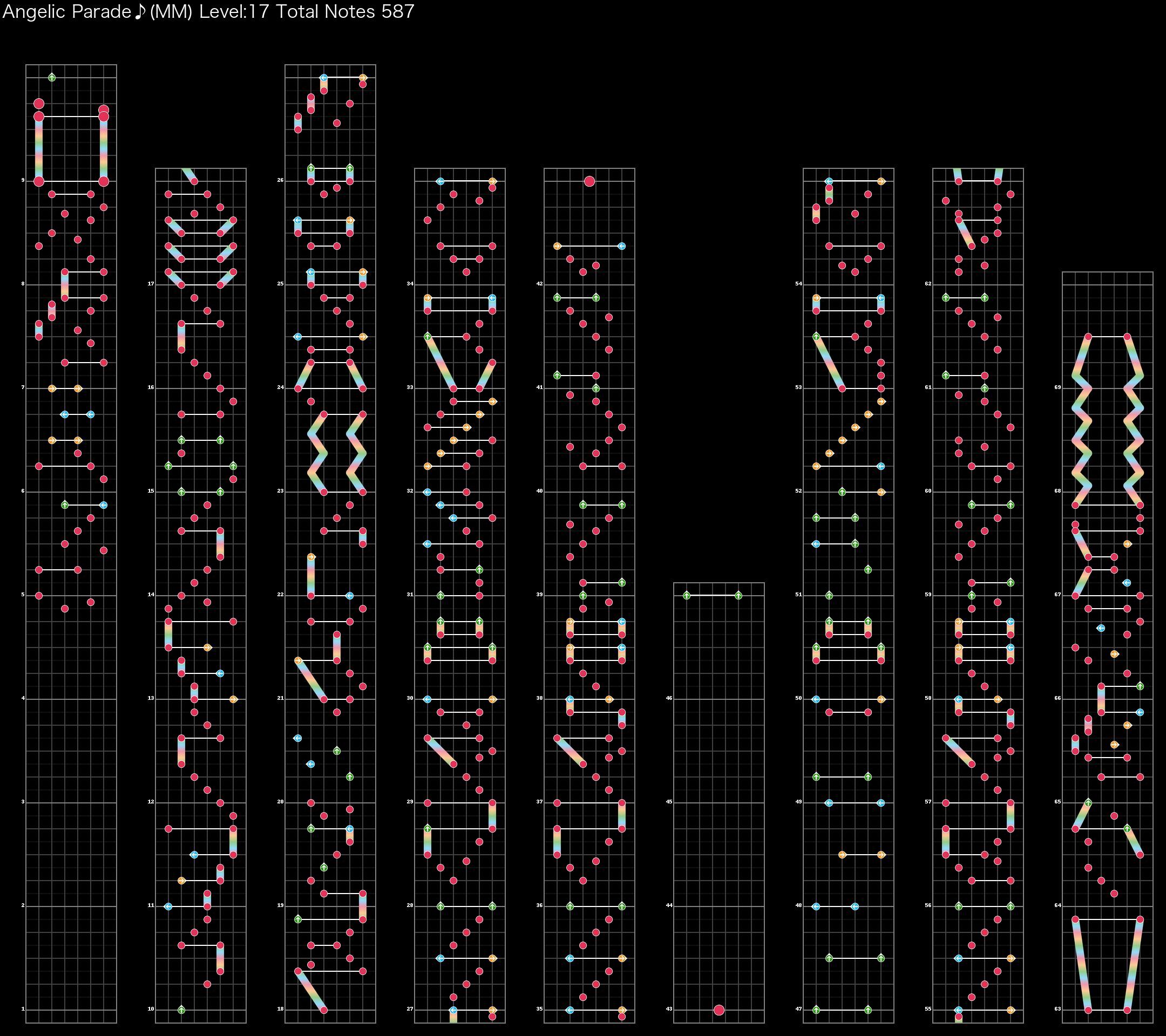This screenshot has width=1166, height=1036.
Task: Select measure number 69 label
Action: (x=1057, y=387)
